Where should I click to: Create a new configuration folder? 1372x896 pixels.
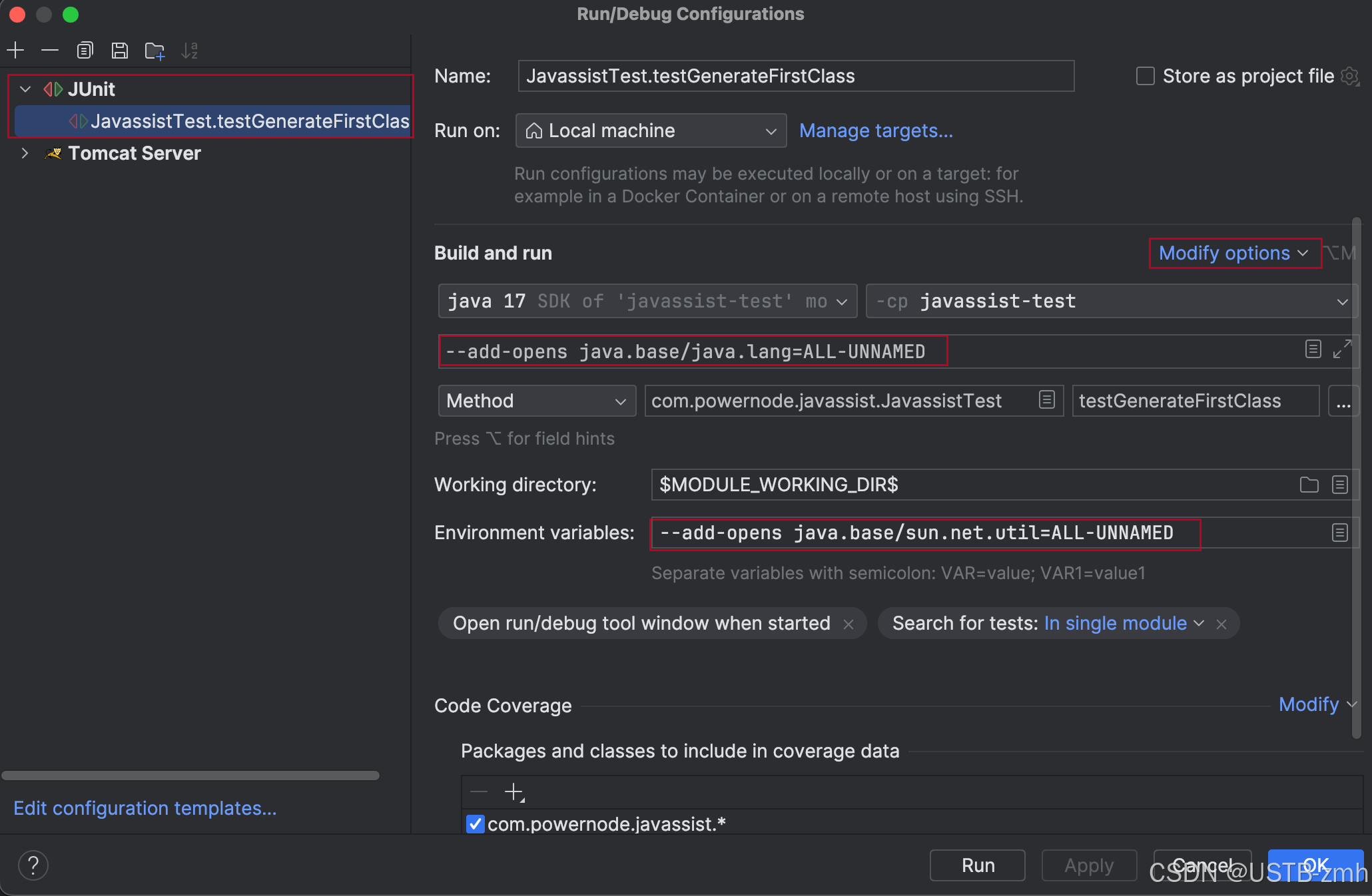coord(155,51)
